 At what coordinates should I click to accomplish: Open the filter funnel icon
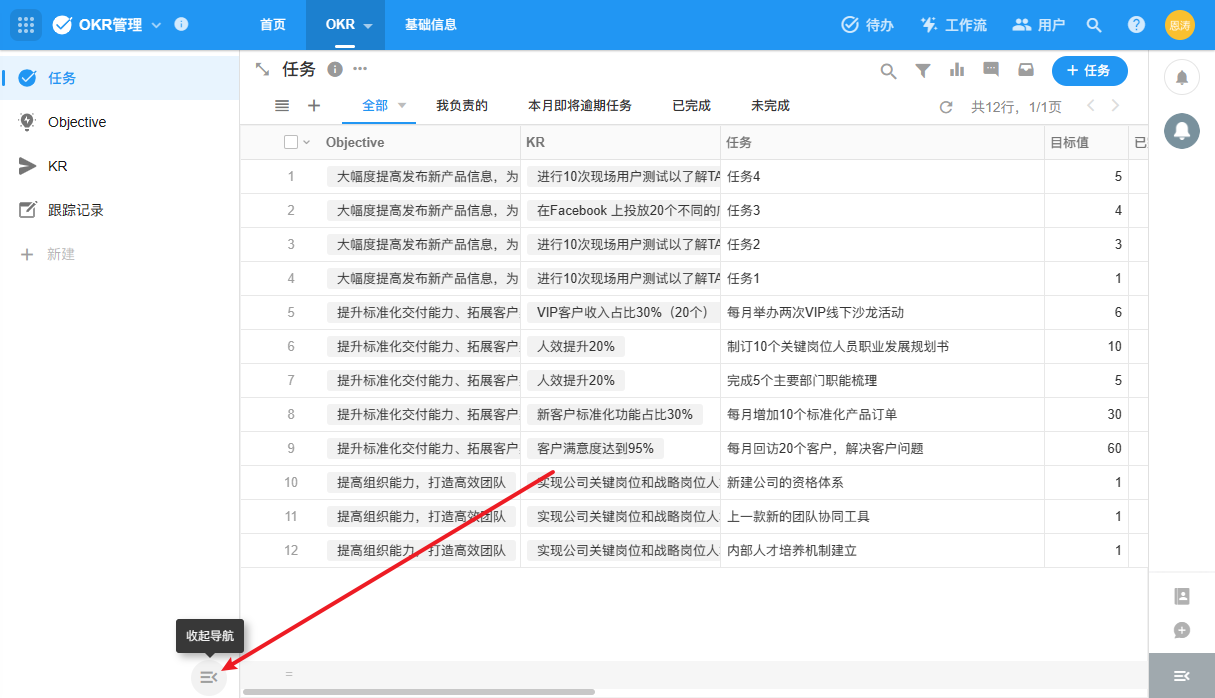[x=923, y=71]
